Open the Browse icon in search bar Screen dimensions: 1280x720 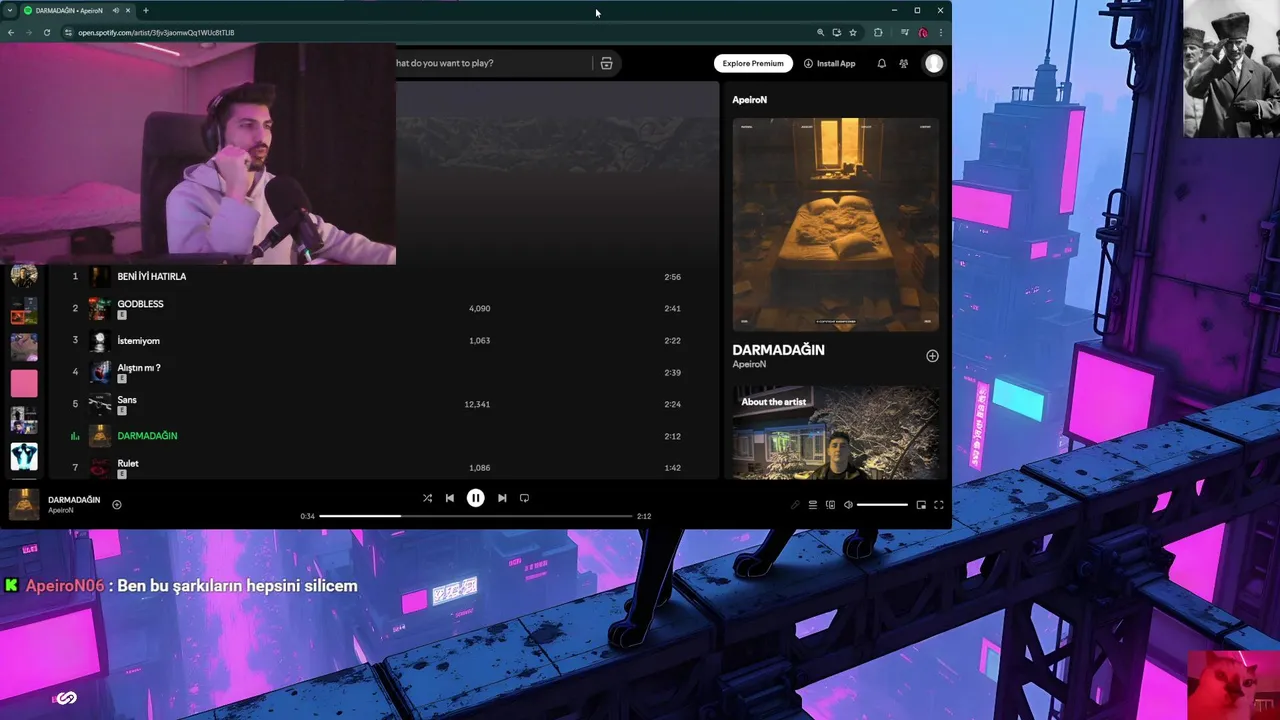click(606, 63)
